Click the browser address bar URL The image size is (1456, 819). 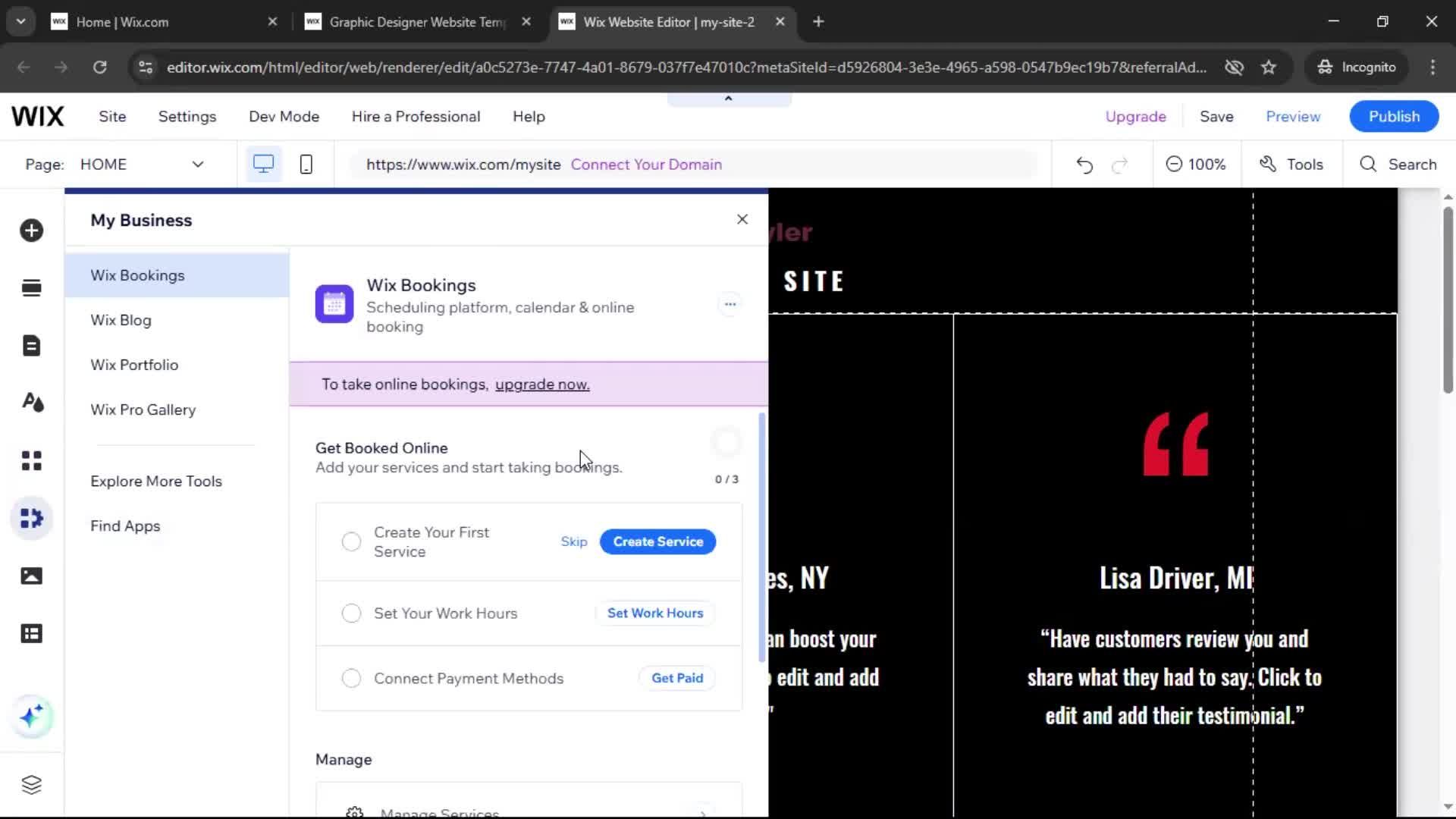[x=686, y=67]
